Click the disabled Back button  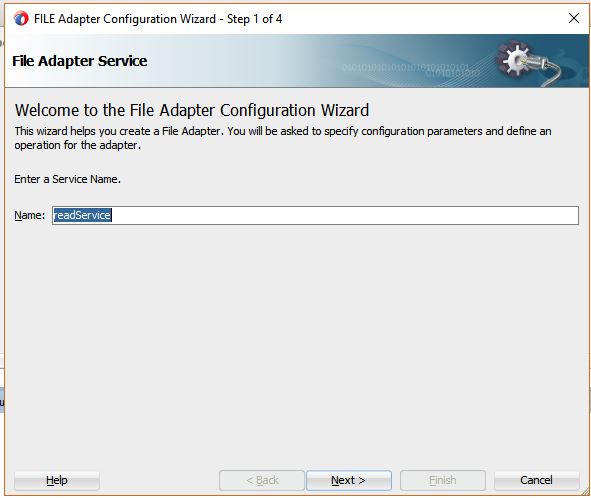[262, 480]
